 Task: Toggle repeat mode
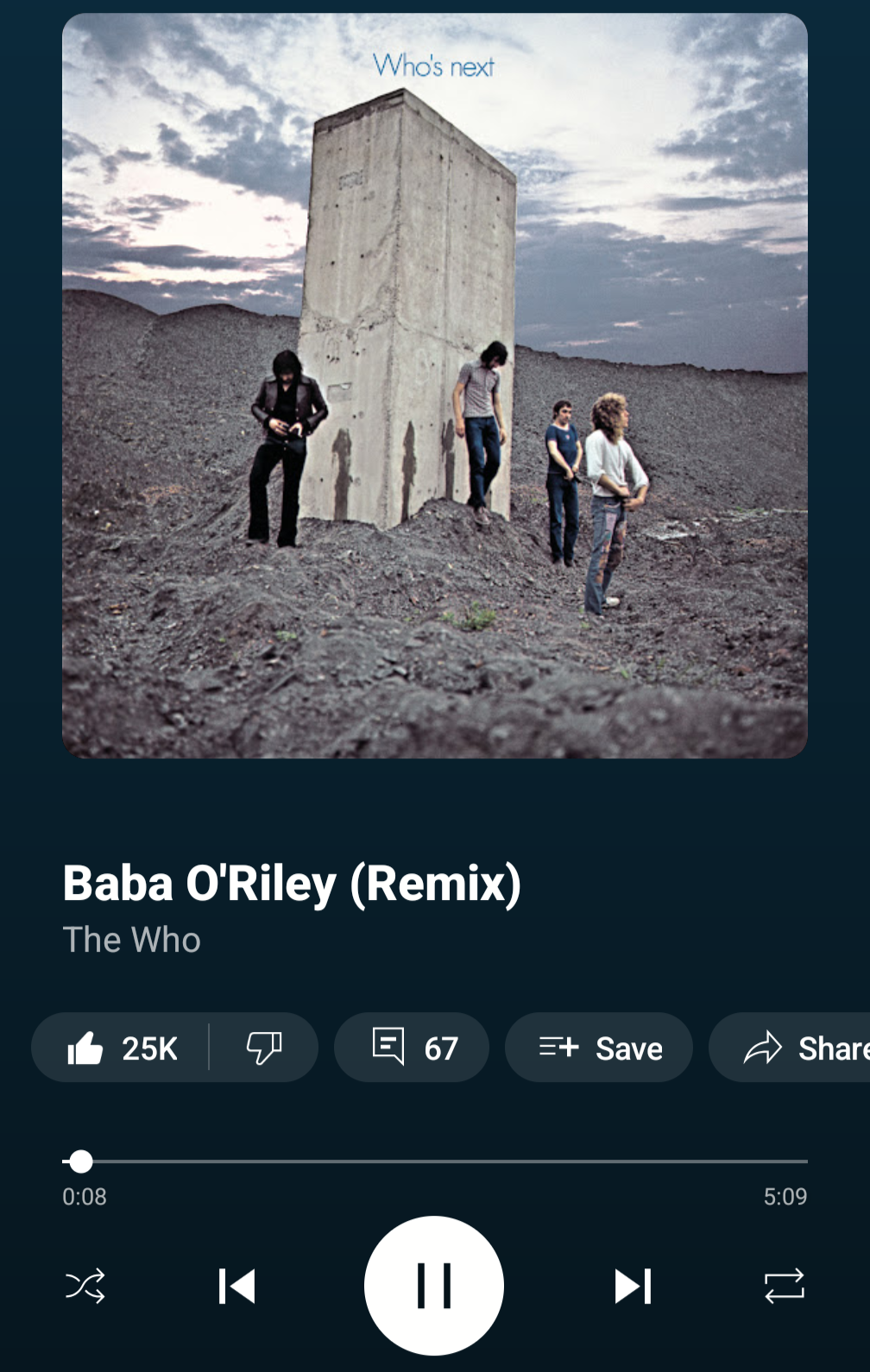(785, 1286)
